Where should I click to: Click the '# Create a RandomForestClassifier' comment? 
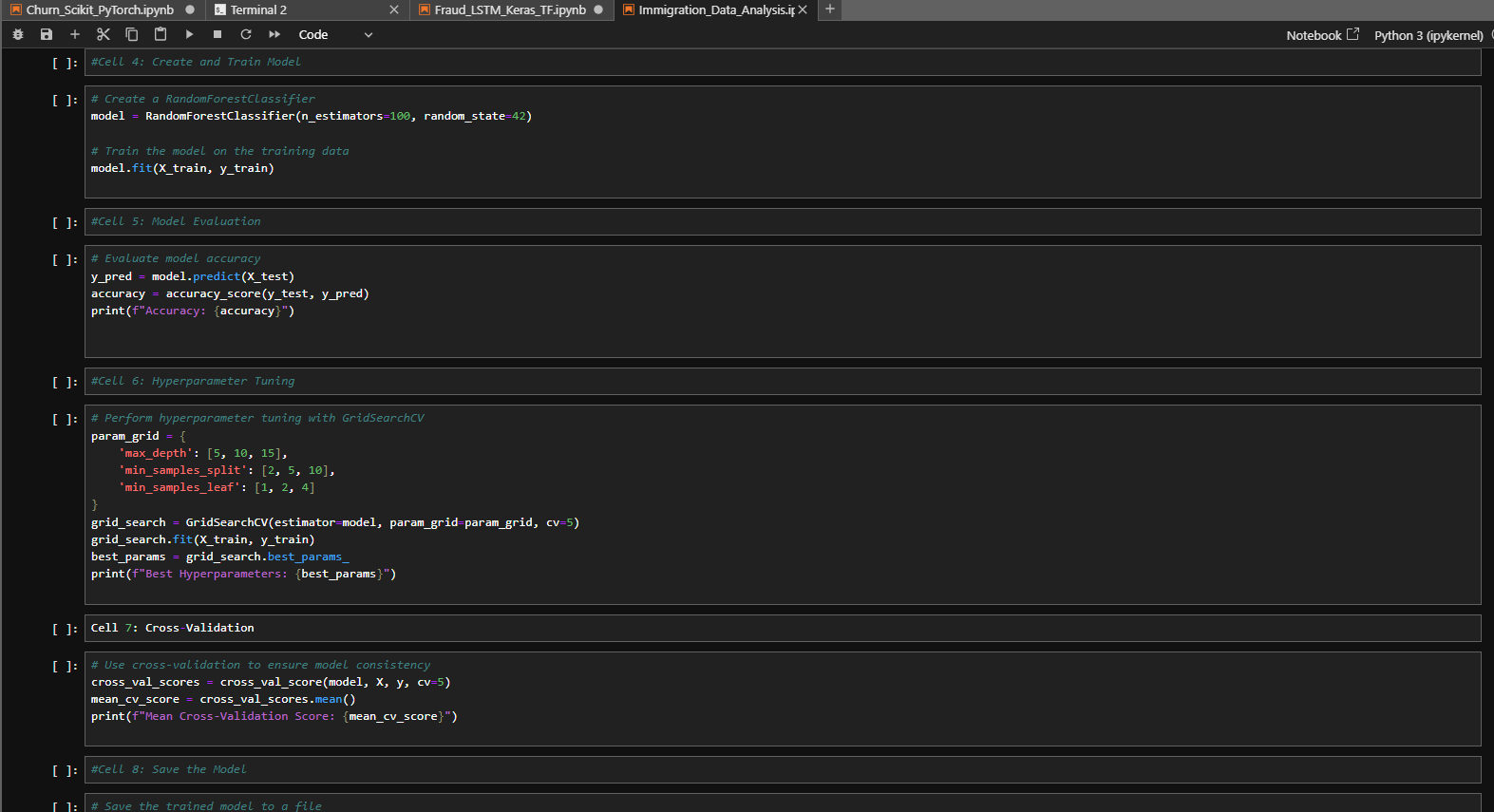pos(203,99)
